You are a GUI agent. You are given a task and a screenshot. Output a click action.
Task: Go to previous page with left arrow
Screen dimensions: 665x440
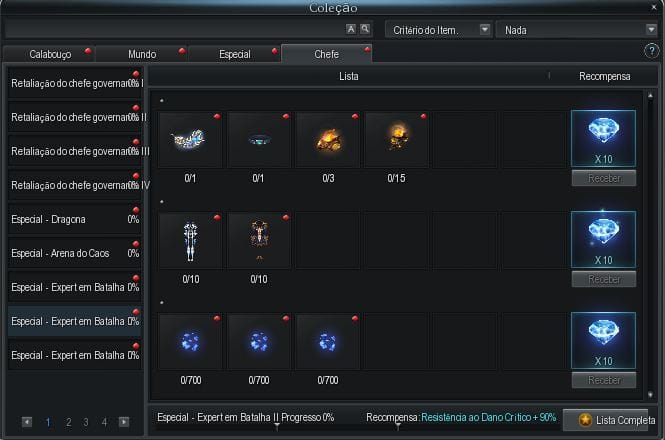27,422
